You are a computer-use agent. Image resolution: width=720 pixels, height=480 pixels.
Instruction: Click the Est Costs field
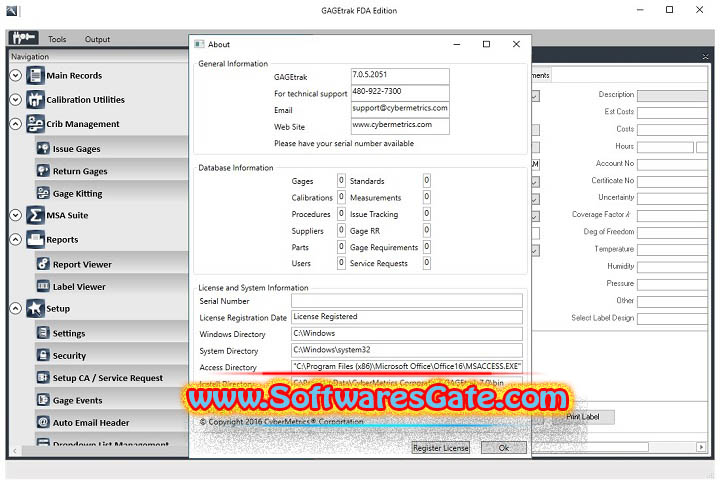coord(672,113)
